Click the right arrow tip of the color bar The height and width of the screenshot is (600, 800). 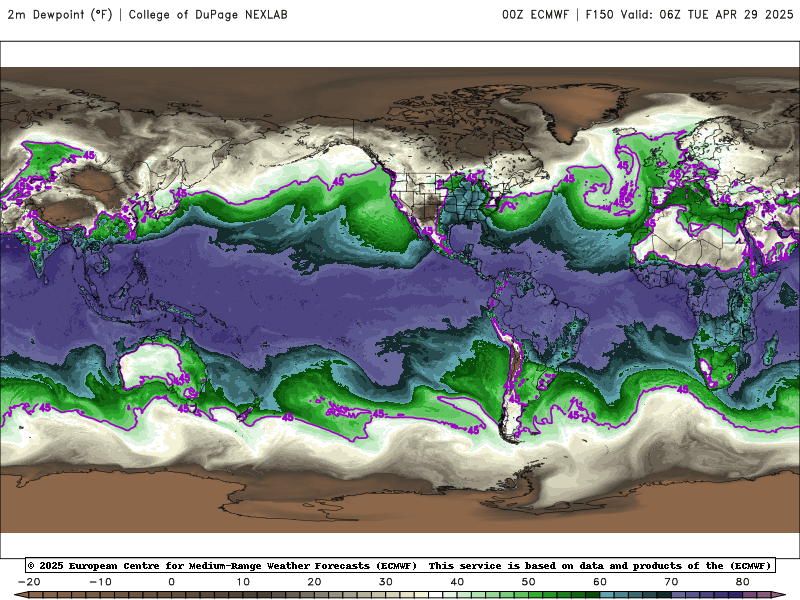(781, 596)
